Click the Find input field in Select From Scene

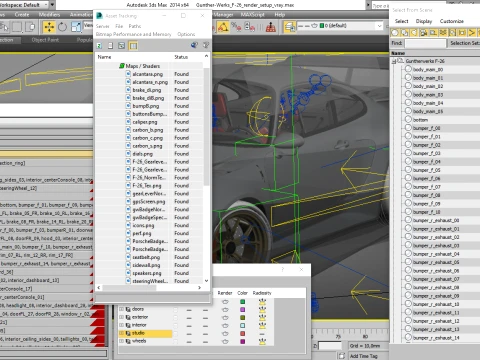425,43
